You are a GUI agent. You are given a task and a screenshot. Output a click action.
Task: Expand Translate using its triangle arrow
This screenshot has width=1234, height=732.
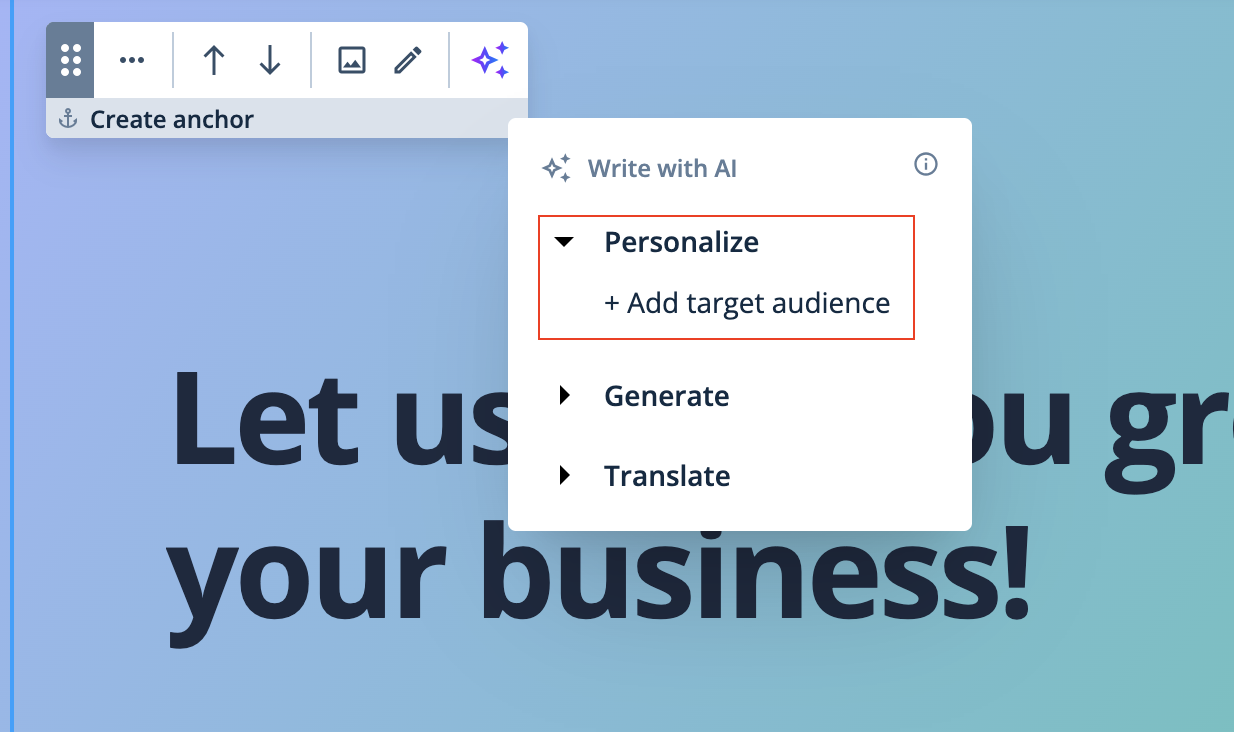(x=565, y=475)
